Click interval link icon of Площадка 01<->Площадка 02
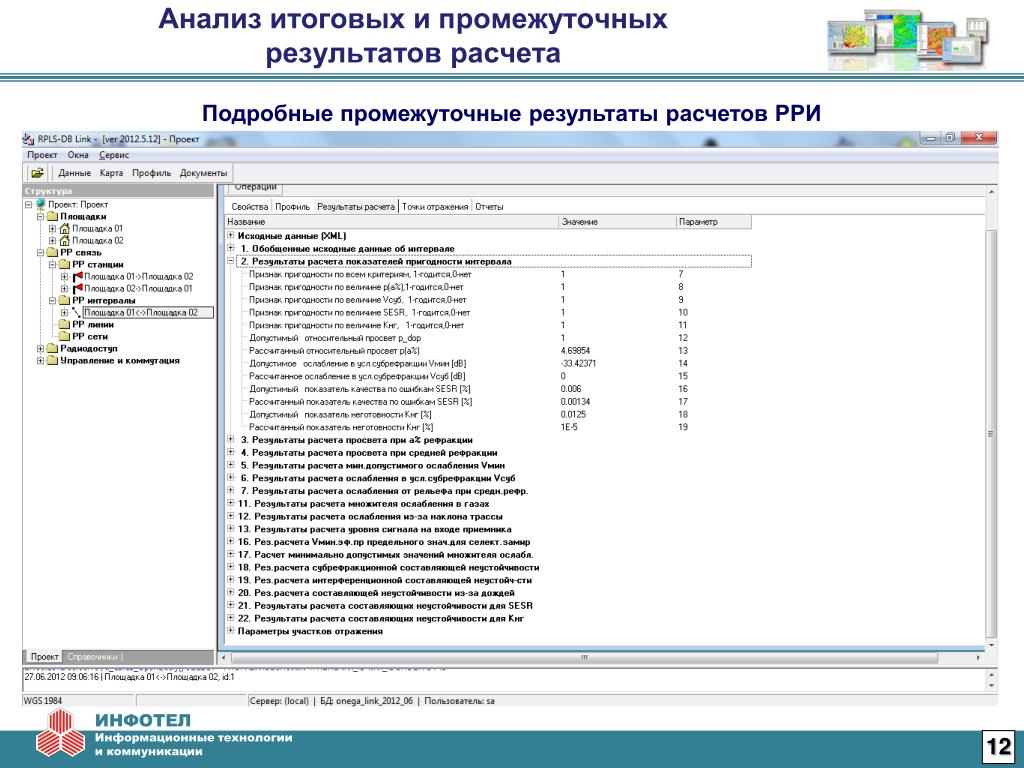The width and height of the screenshot is (1024, 768). pyautogui.click(x=76, y=313)
